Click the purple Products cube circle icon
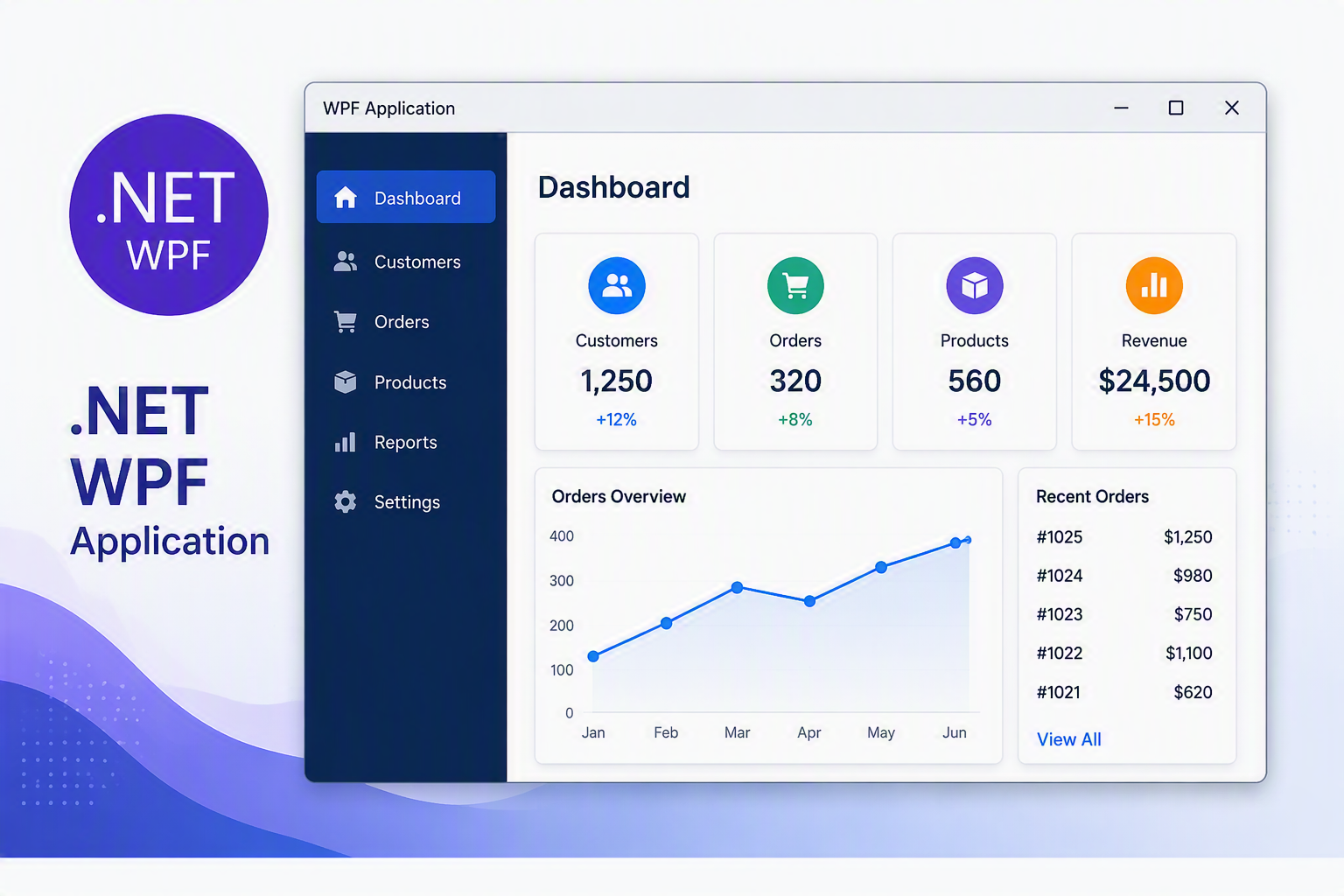 click(975, 285)
